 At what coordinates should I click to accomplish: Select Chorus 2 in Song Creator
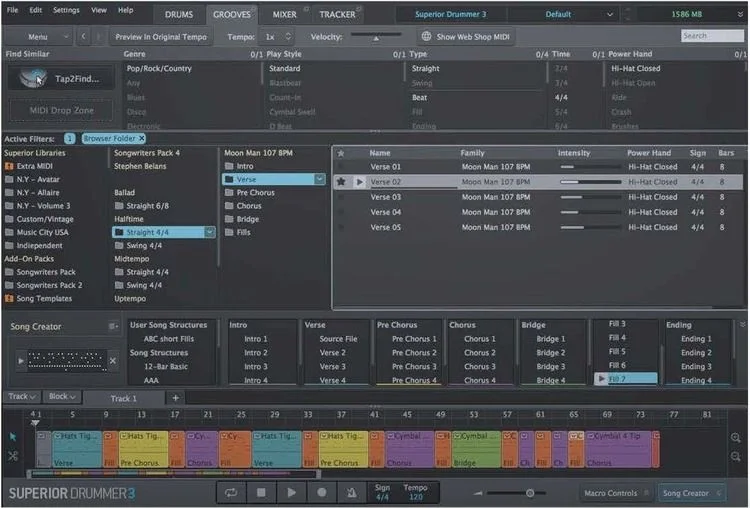(x=480, y=353)
